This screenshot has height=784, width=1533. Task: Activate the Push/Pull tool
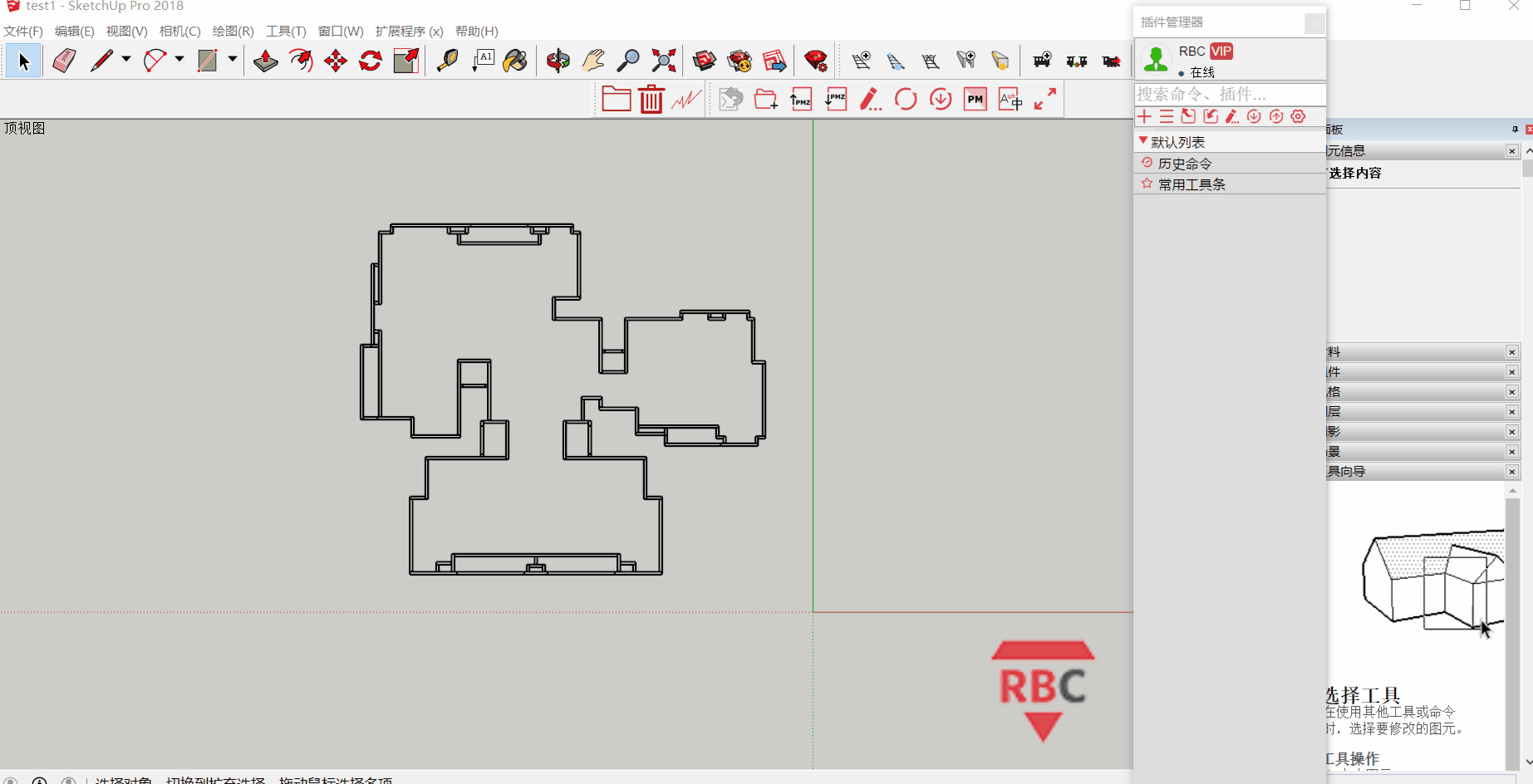pyautogui.click(x=266, y=61)
